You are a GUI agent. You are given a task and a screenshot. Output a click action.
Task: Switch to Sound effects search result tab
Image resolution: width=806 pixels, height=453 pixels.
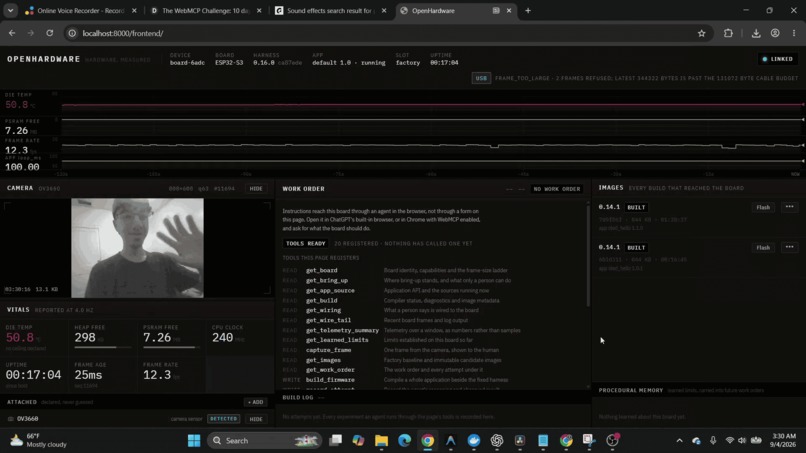click(x=331, y=10)
